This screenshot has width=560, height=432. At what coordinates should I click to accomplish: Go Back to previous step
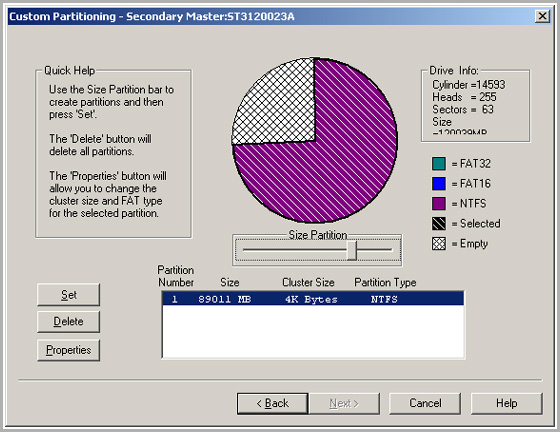pos(272,403)
